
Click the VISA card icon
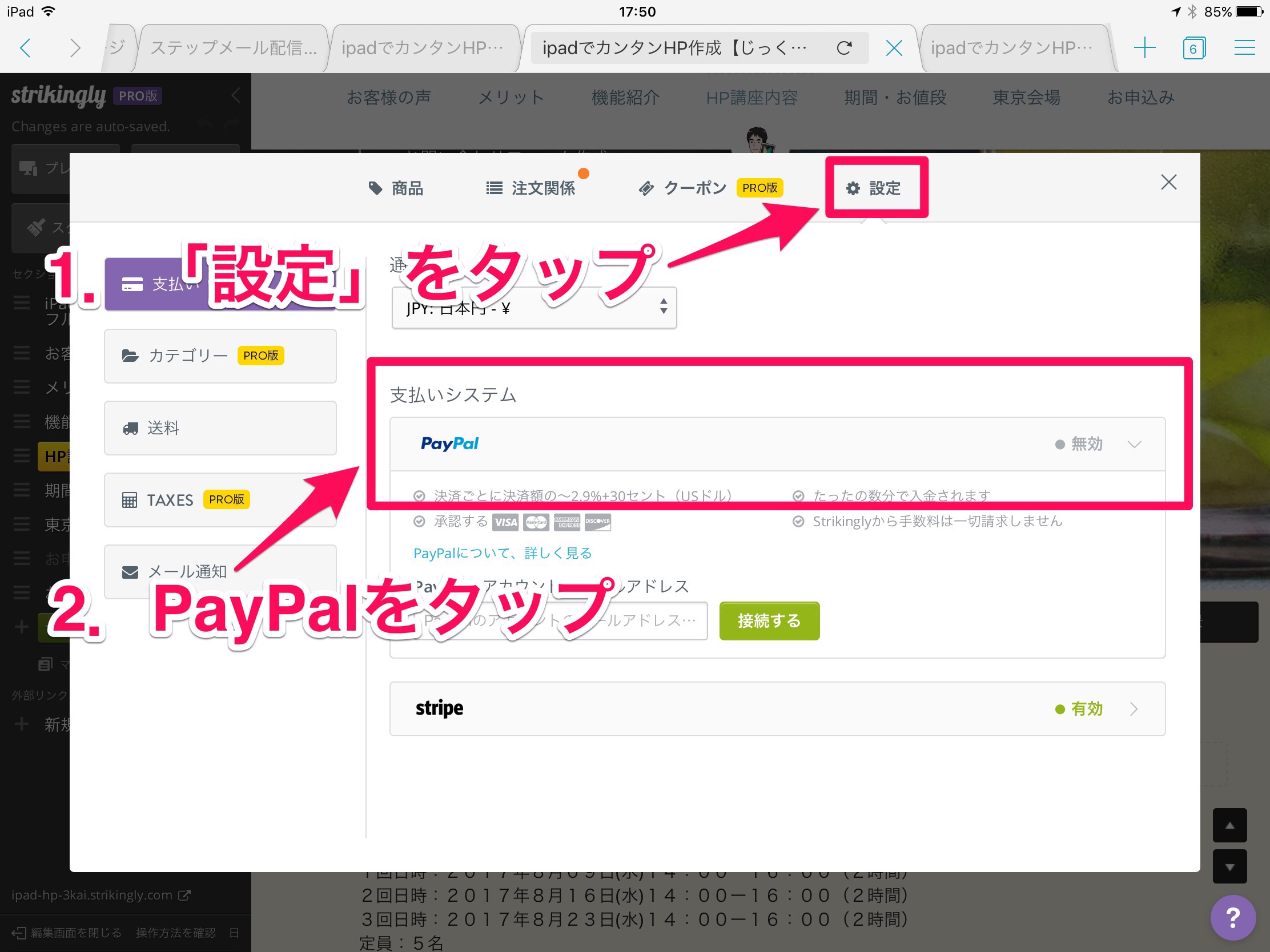pos(505,522)
